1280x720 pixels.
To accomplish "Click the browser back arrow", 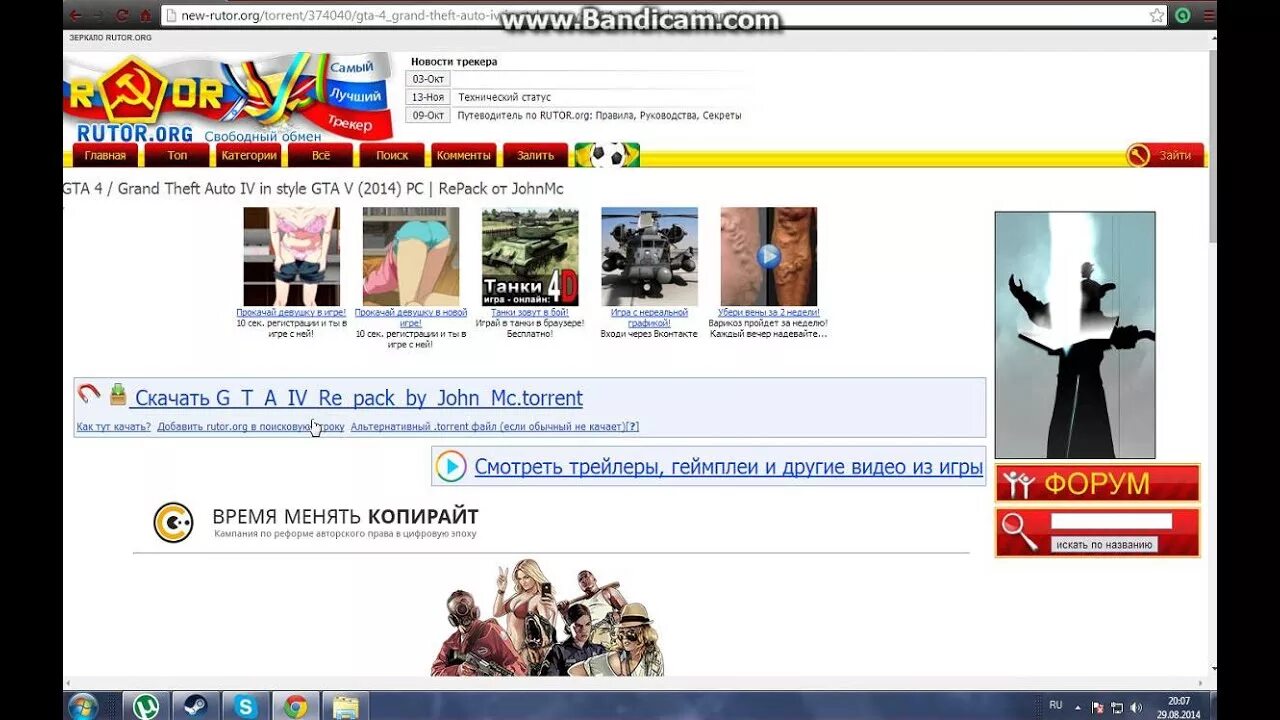I will coord(75,15).
